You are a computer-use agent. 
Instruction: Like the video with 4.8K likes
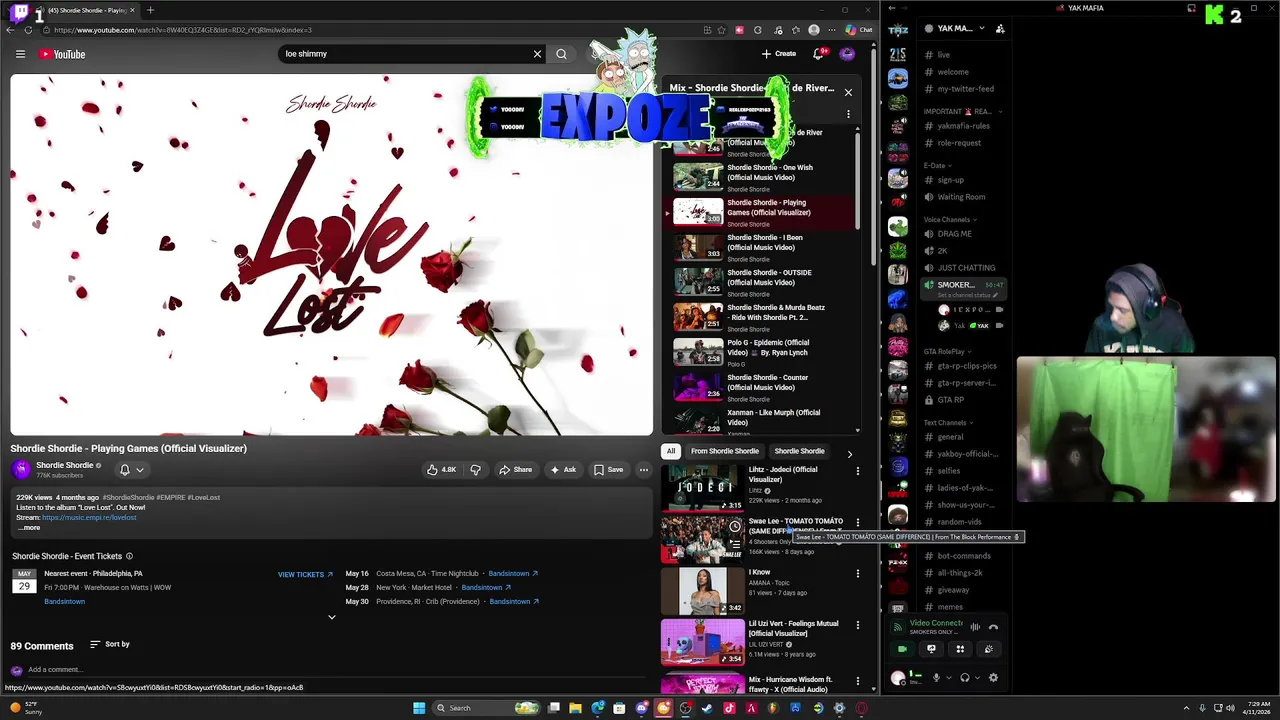point(441,470)
